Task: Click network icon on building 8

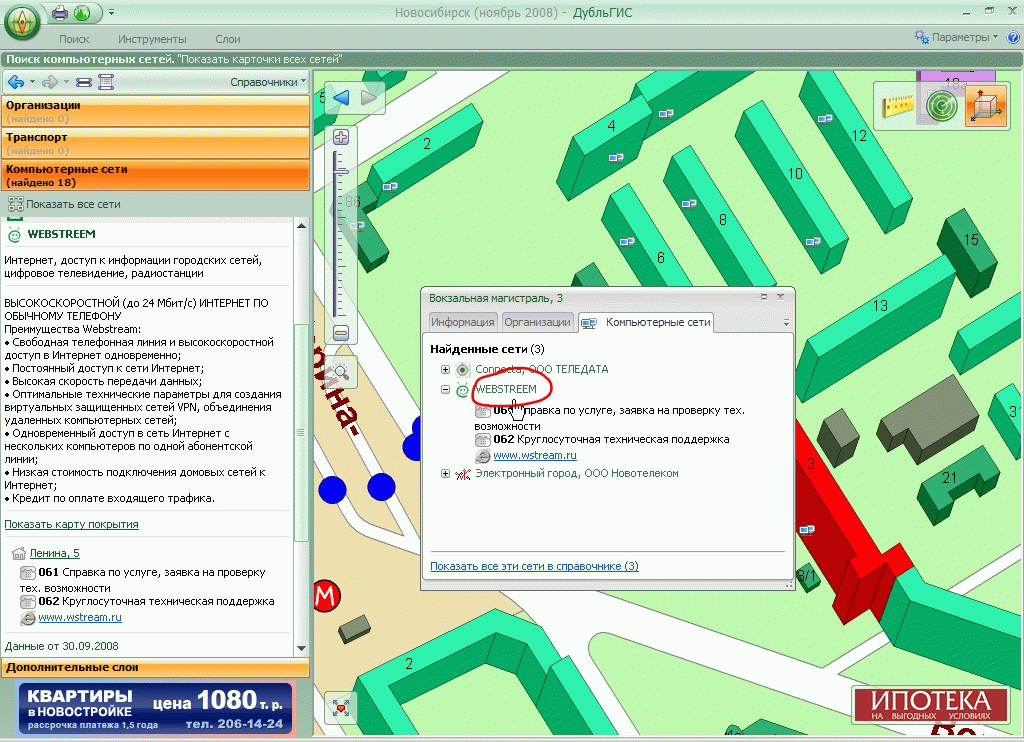Action: point(688,204)
